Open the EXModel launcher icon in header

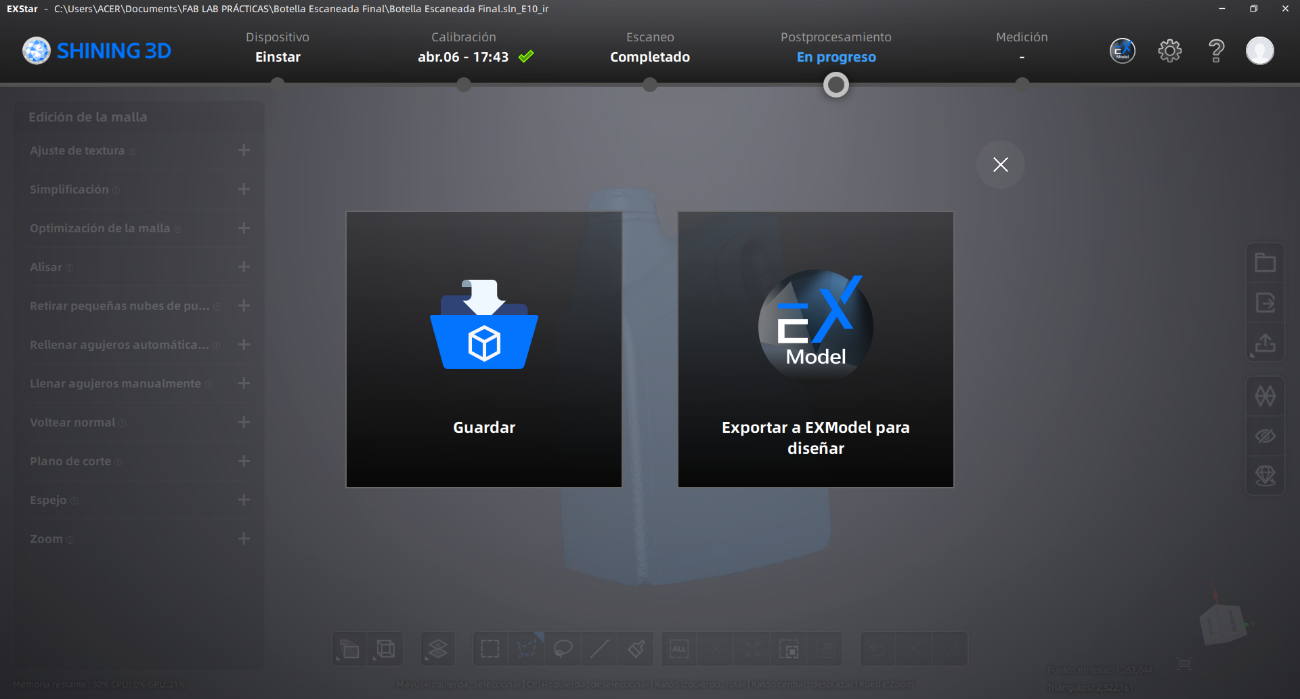pyautogui.click(x=1123, y=51)
